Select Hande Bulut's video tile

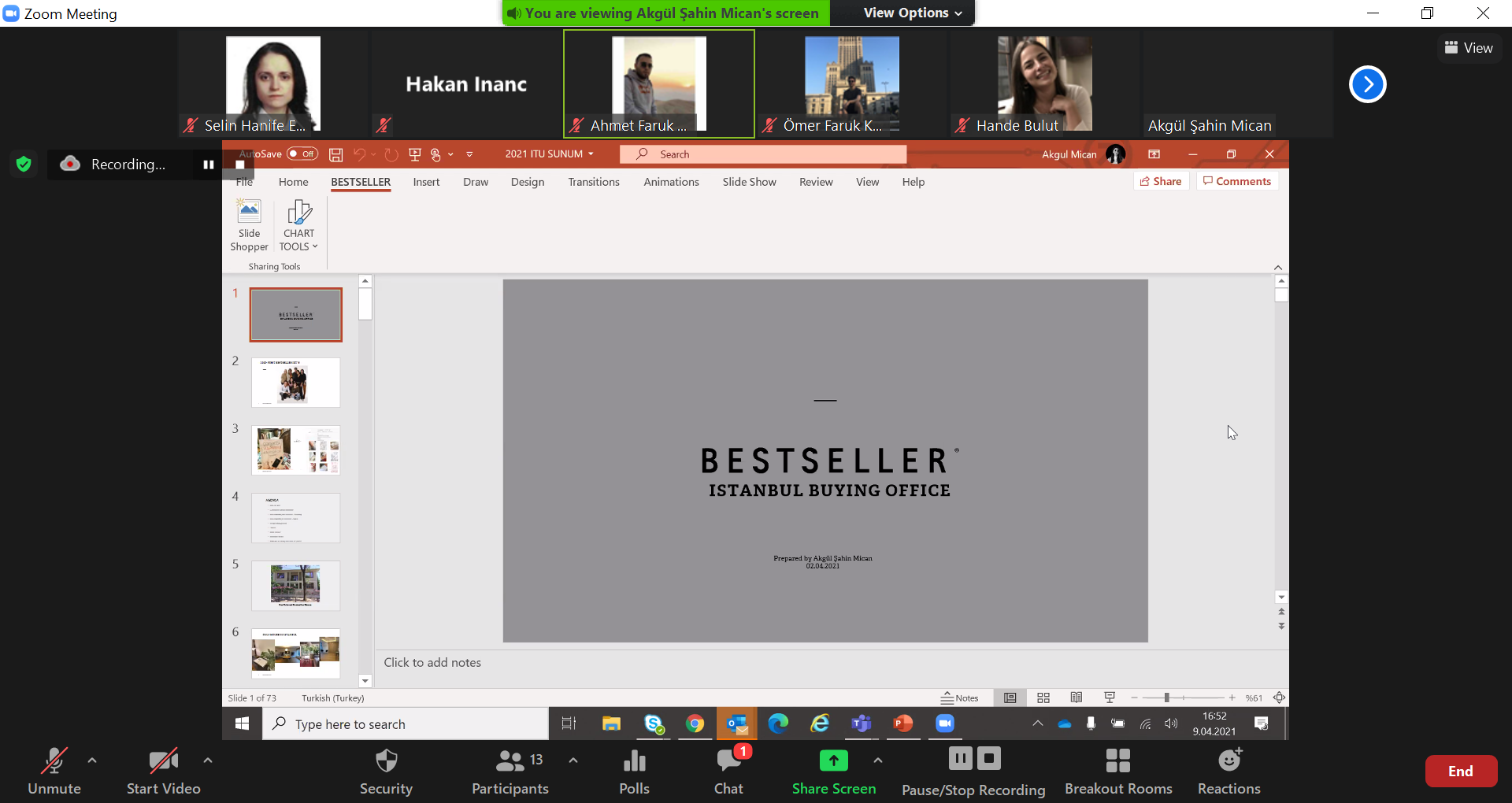tap(1044, 83)
